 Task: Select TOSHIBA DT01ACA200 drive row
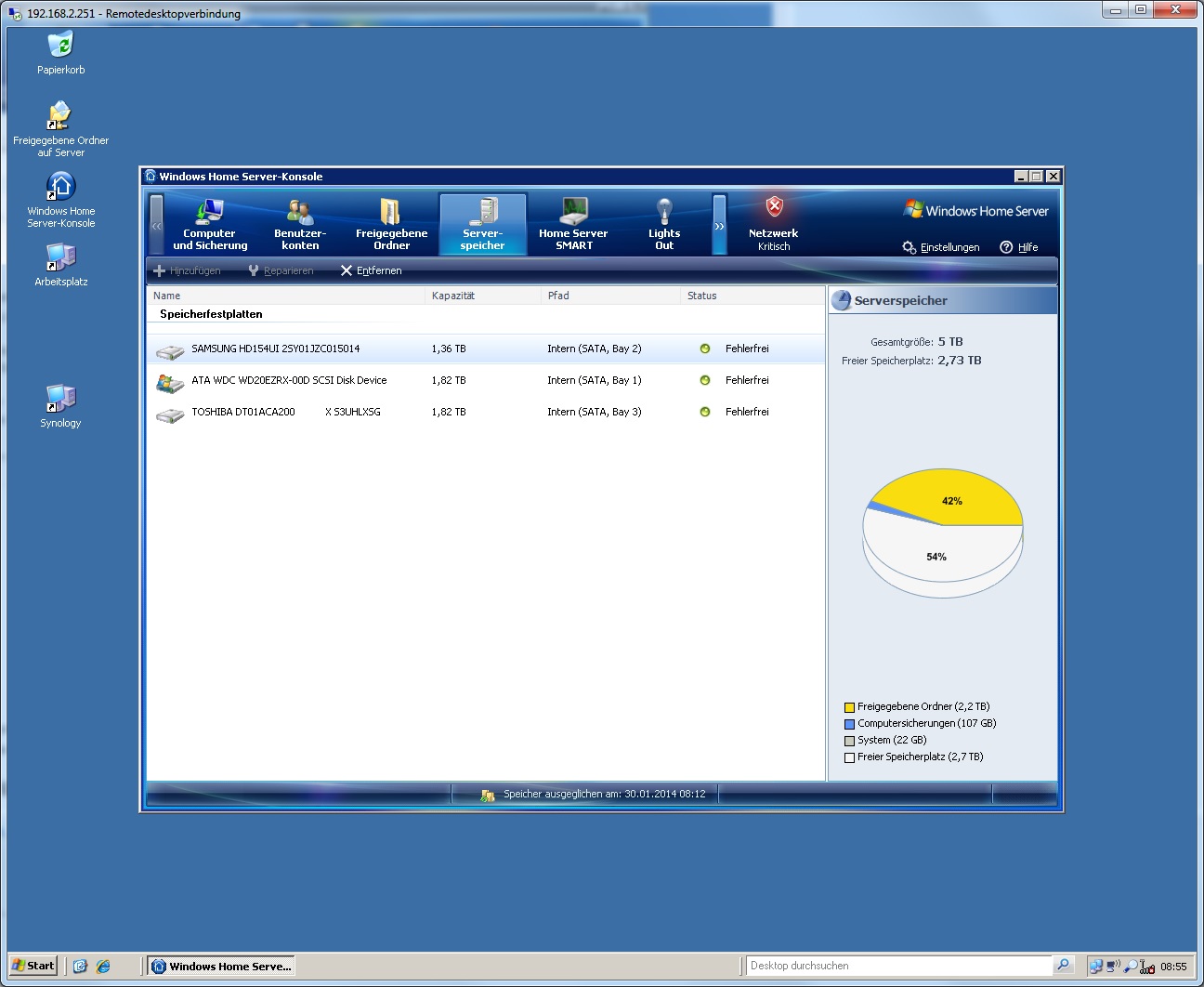click(486, 412)
